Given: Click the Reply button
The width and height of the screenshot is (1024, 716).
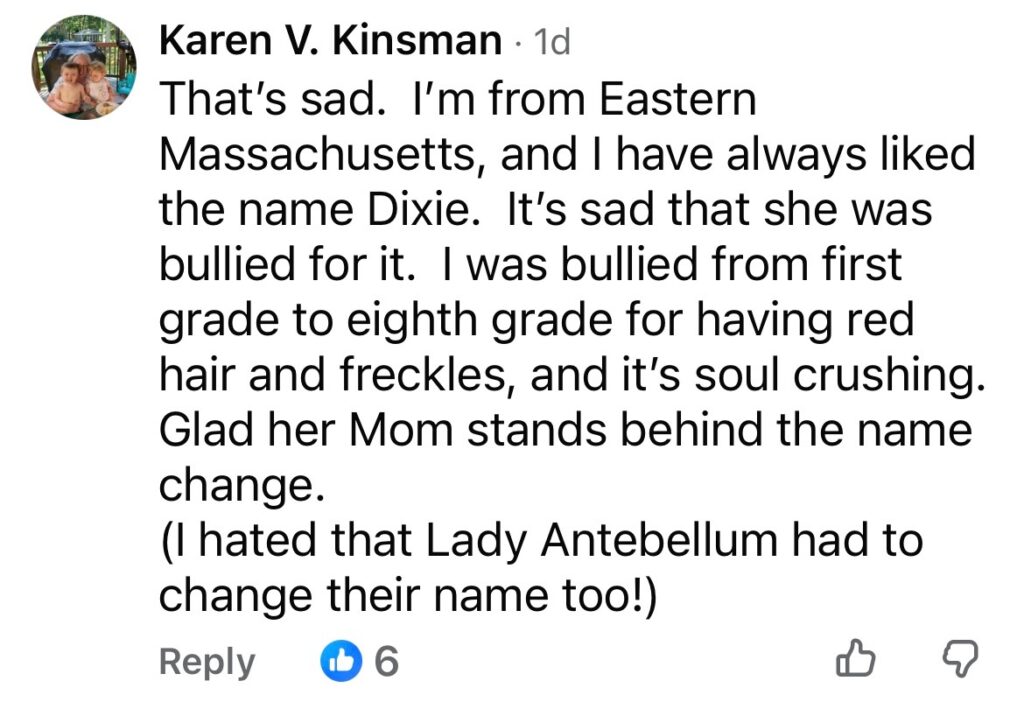Looking at the screenshot, I should tap(207, 661).
